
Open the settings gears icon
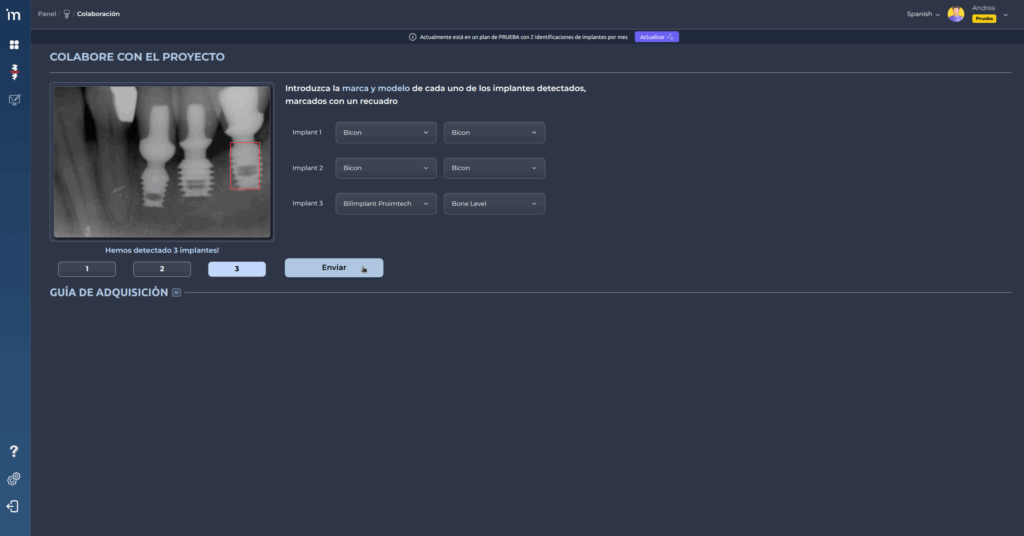(14, 479)
